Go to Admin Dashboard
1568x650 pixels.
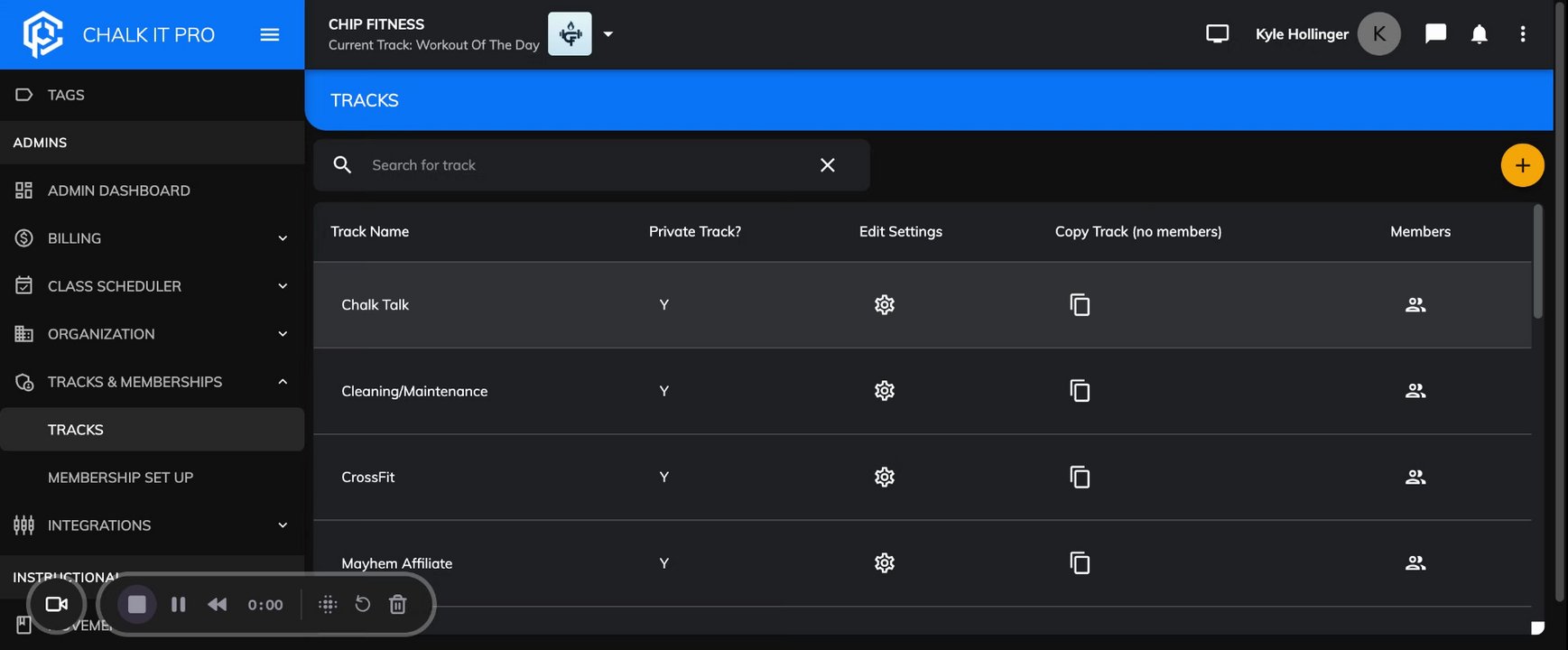click(118, 190)
